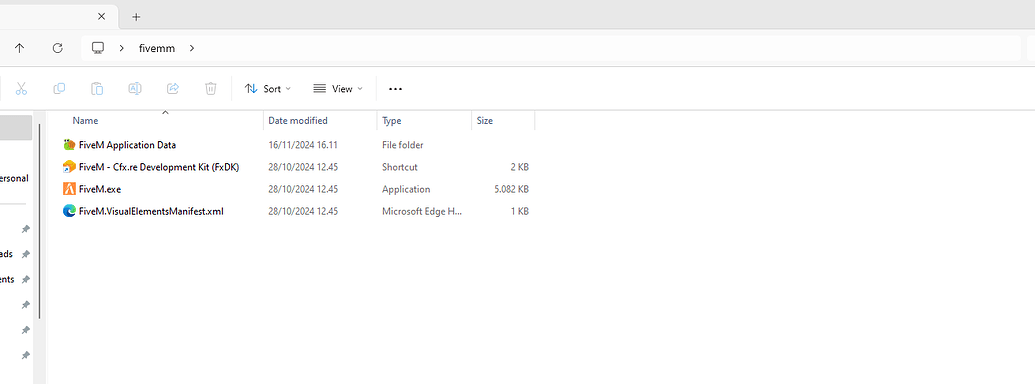Go up one folder level

click(x=20, y=48)
